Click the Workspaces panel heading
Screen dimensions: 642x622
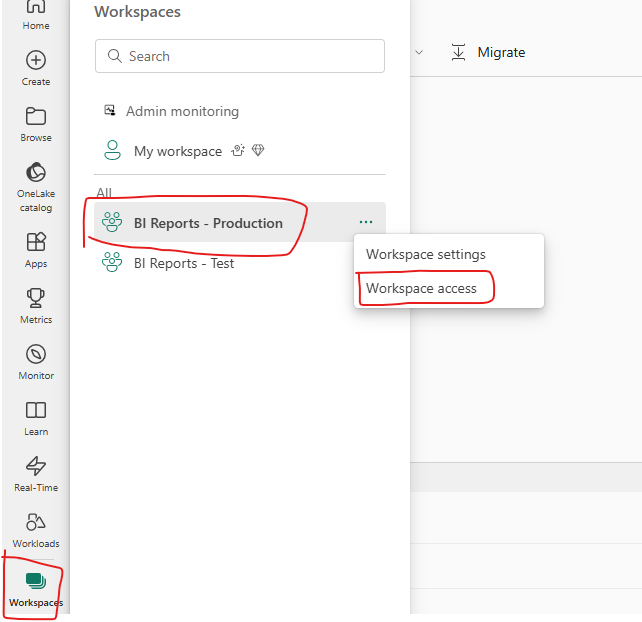[x=137, y=12]
